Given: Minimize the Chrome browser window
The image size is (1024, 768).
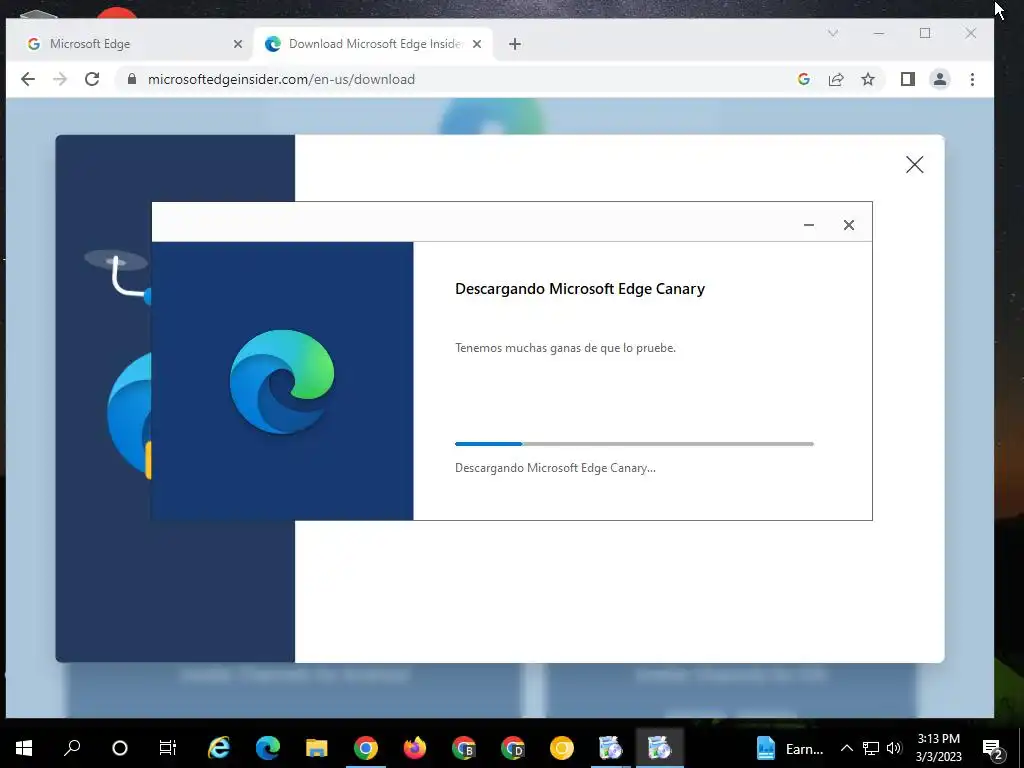Looking at the screenshot, I should pyautogui.click(x=879, y=33).
